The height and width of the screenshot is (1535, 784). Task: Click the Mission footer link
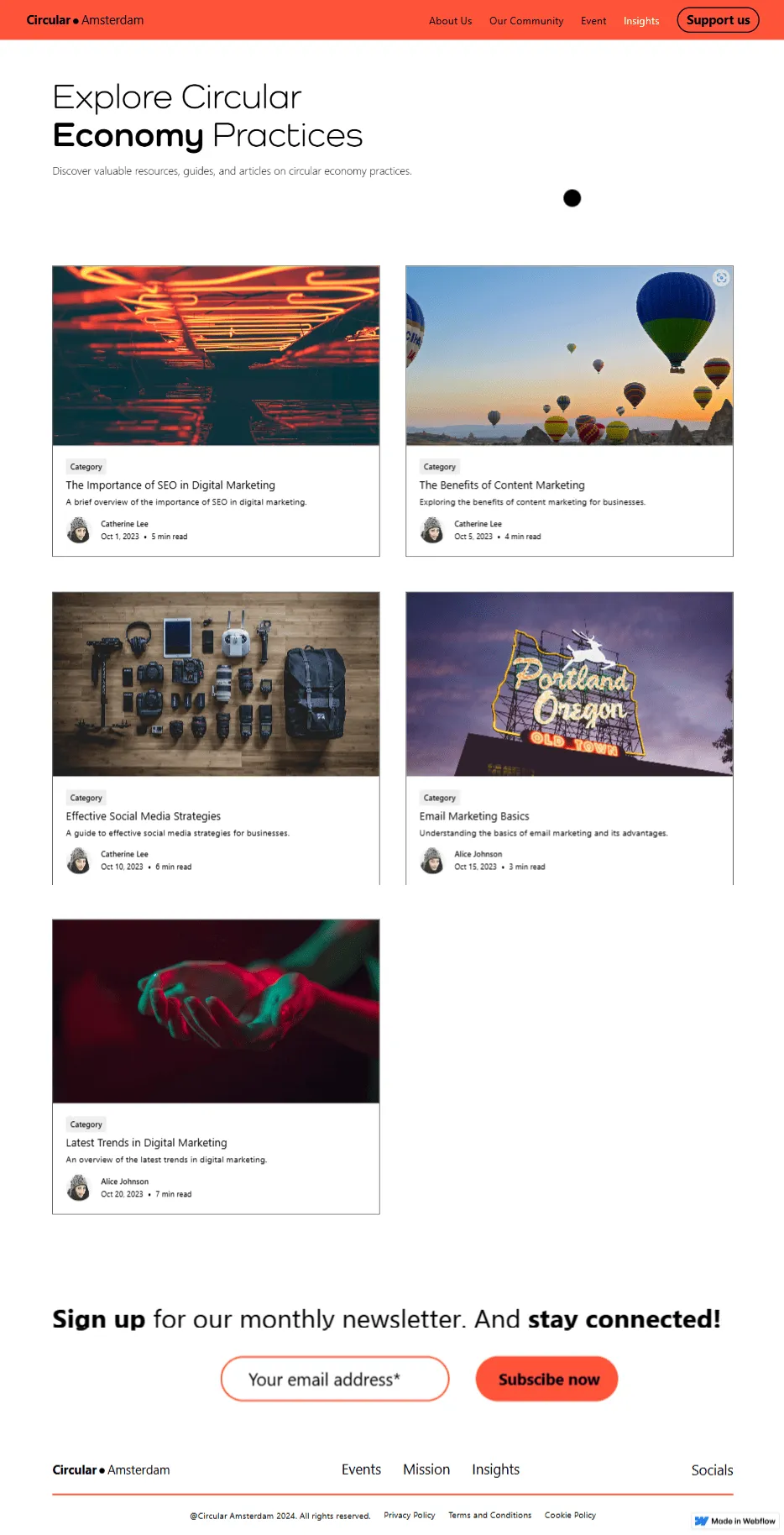(x=426, y=1470)
